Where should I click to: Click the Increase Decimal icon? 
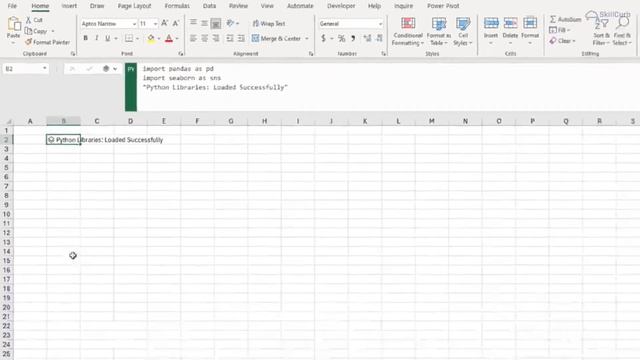[367, 38]
